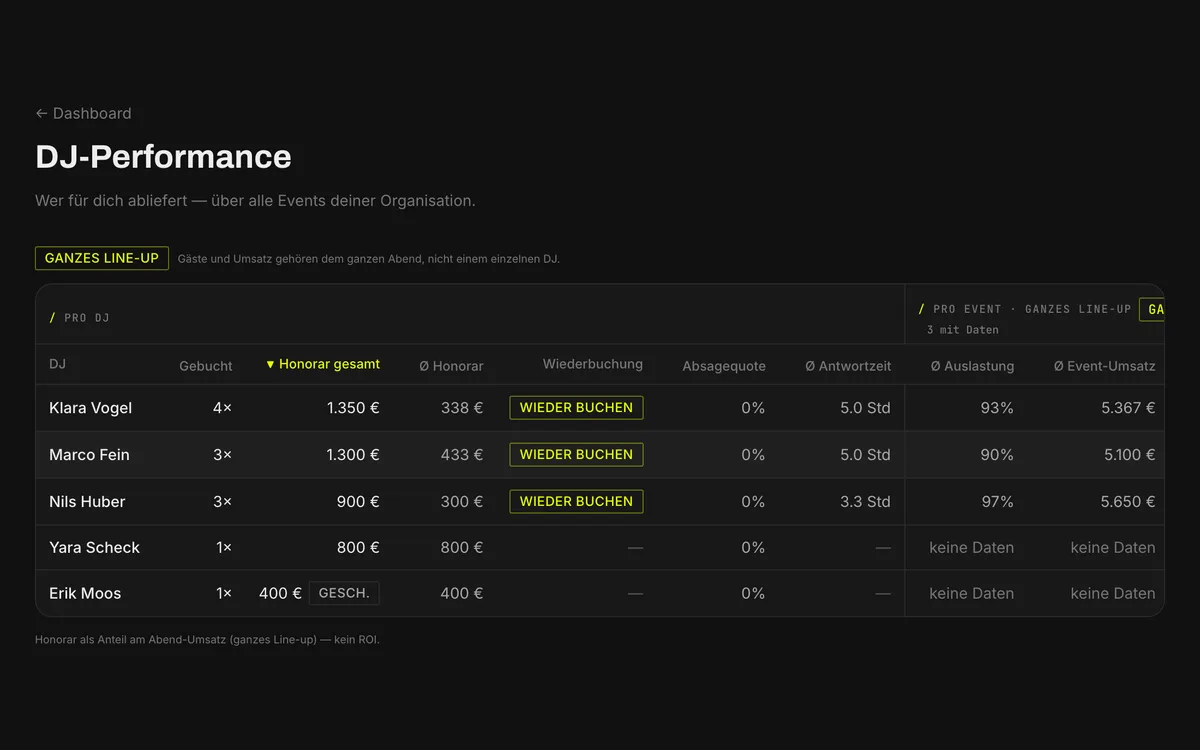
Task: Click the 1.300 € total fee cell
Action: click(353, 455)
